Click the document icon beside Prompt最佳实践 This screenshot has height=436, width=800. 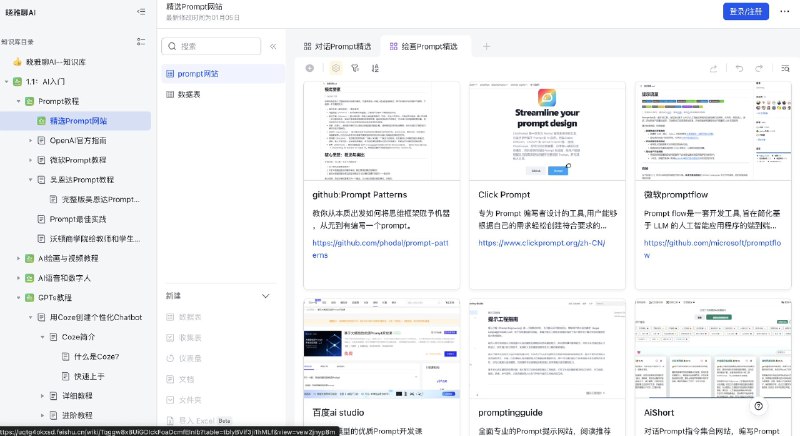pyautogui.click(x=41, y=219)
